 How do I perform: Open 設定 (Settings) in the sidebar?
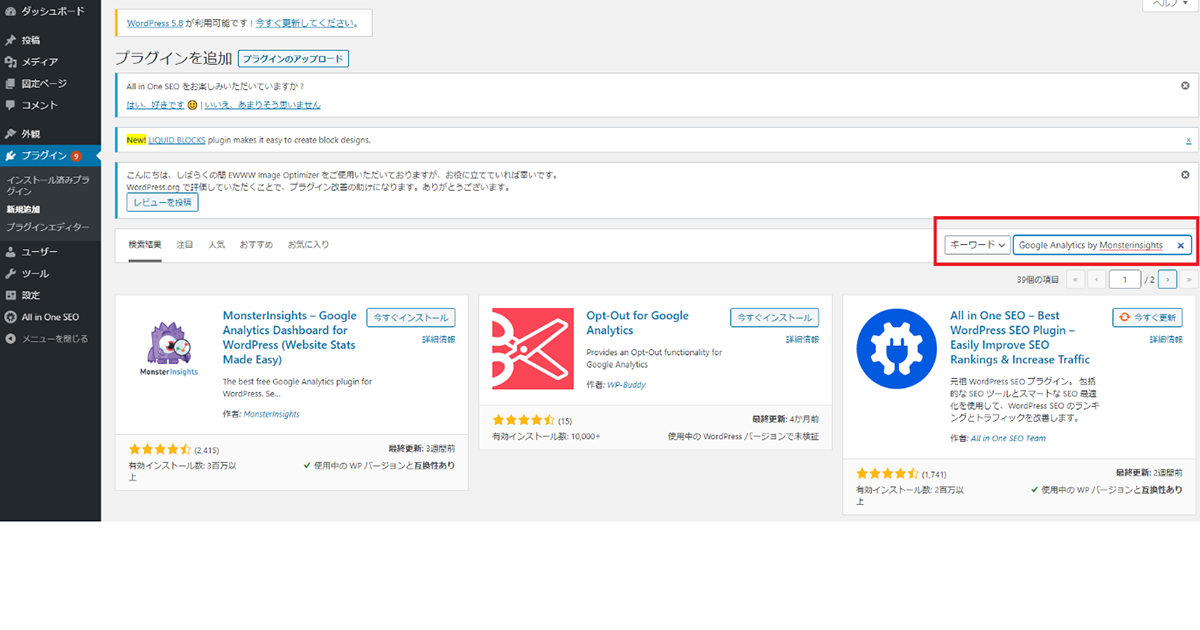point(12,295)
